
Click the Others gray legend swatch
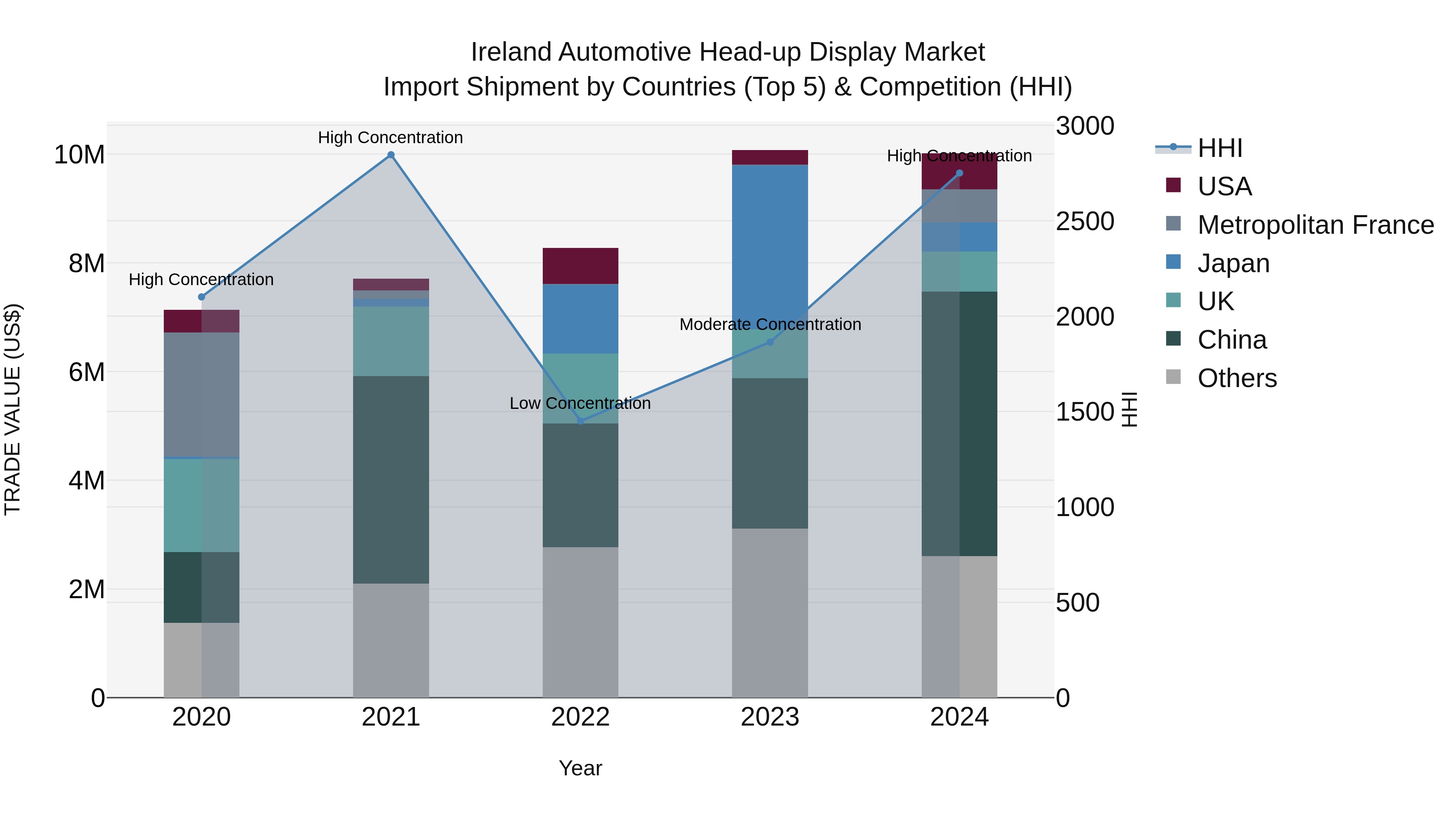1173,377
